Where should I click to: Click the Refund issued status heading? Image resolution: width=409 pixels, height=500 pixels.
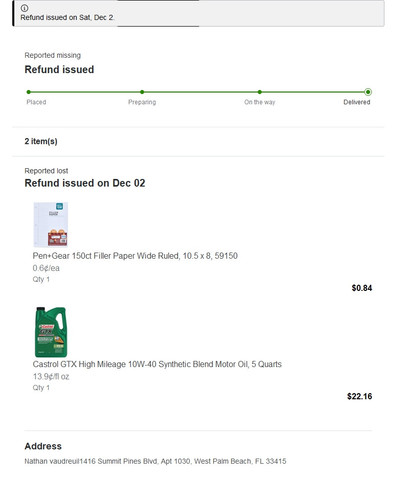59,69
